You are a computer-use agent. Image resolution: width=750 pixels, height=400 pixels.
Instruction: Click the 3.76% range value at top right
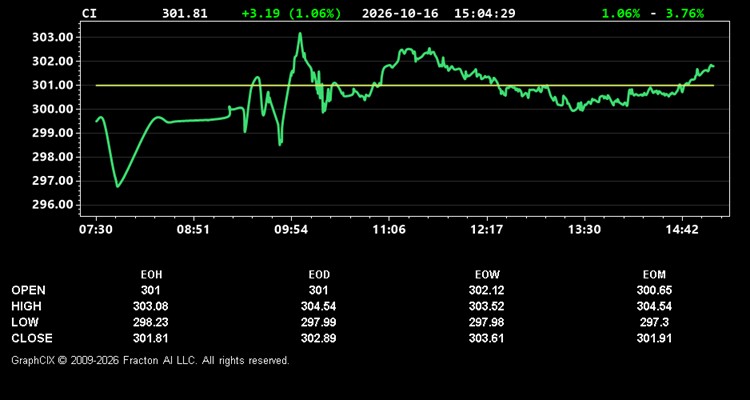(x=685, y=13)
